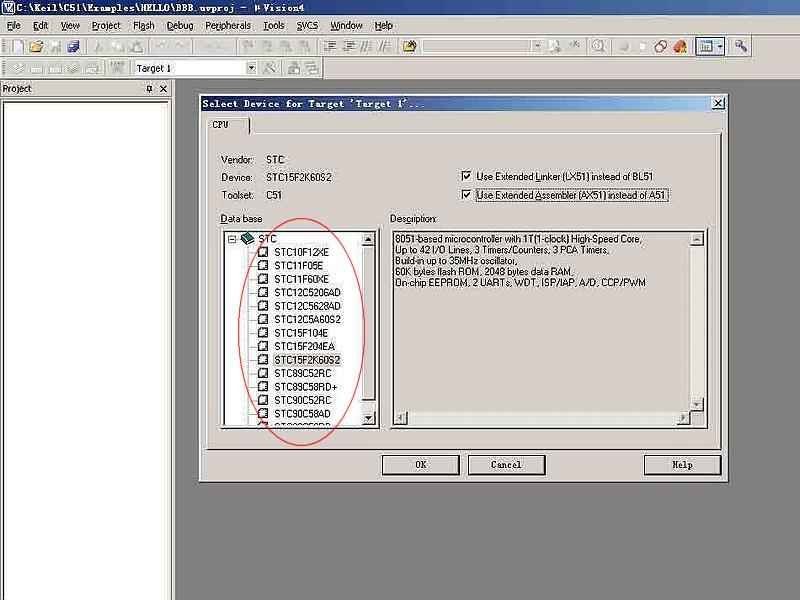Select device STC15F104E
This screenshot has height=600, width=800.
tap(301, 333)
